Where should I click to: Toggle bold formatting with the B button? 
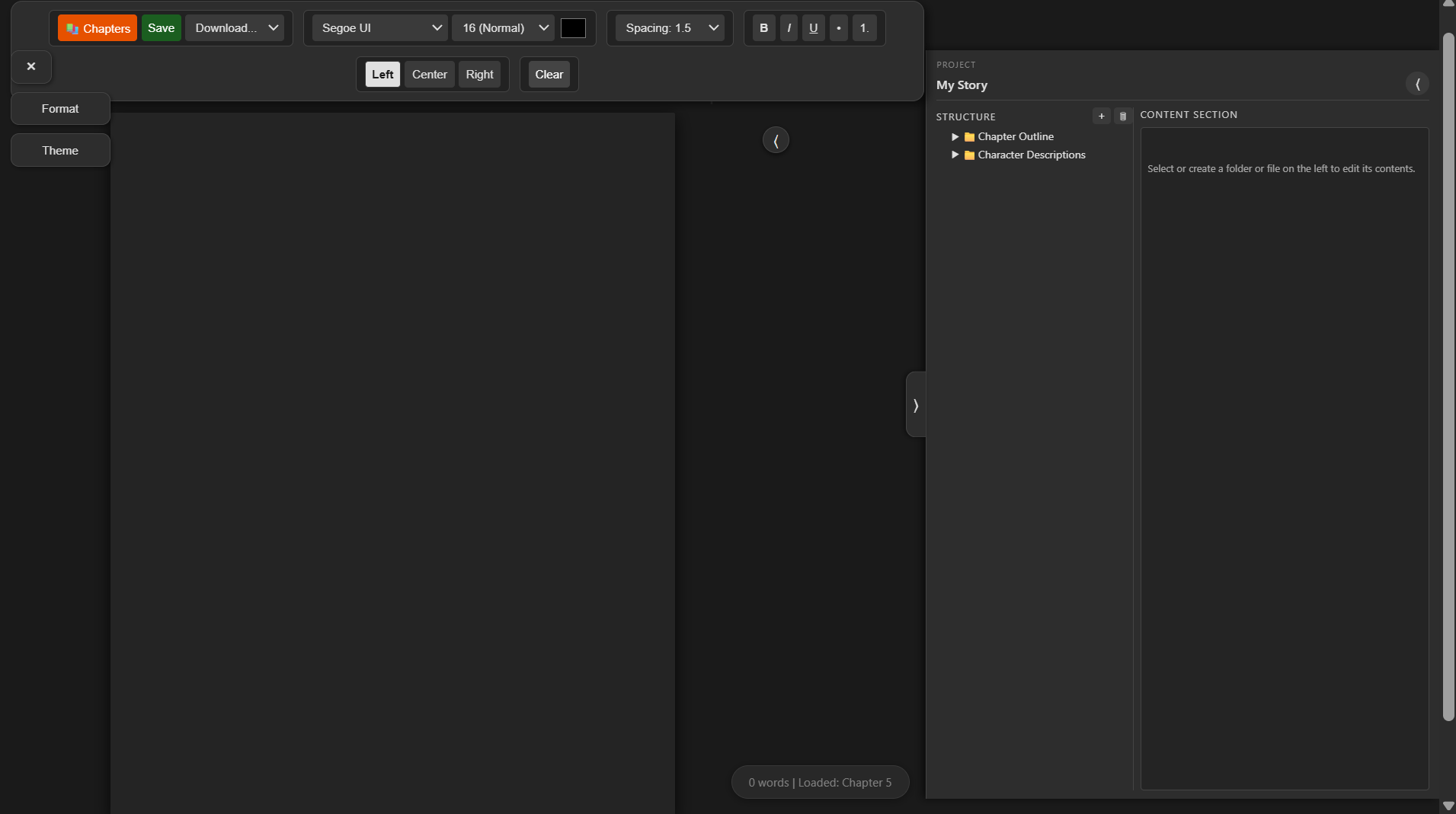(x=764, y=28)
